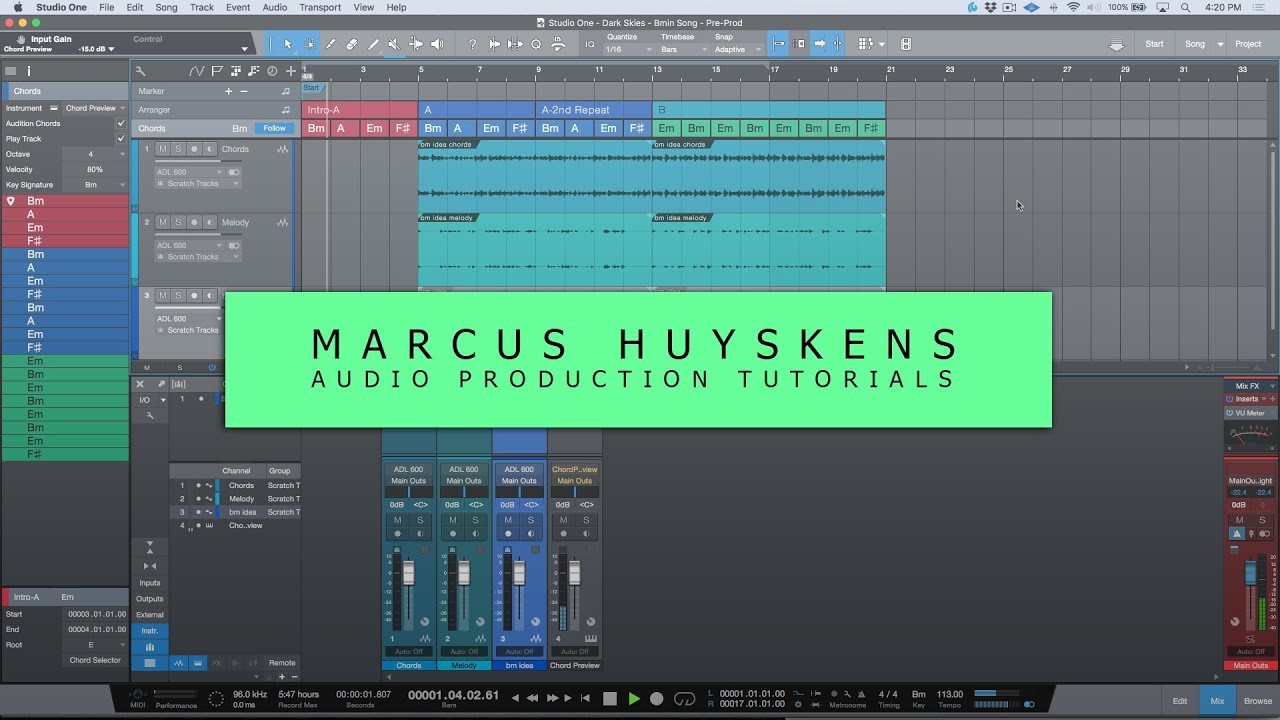Open the Root E dropdown

[94, 645]
